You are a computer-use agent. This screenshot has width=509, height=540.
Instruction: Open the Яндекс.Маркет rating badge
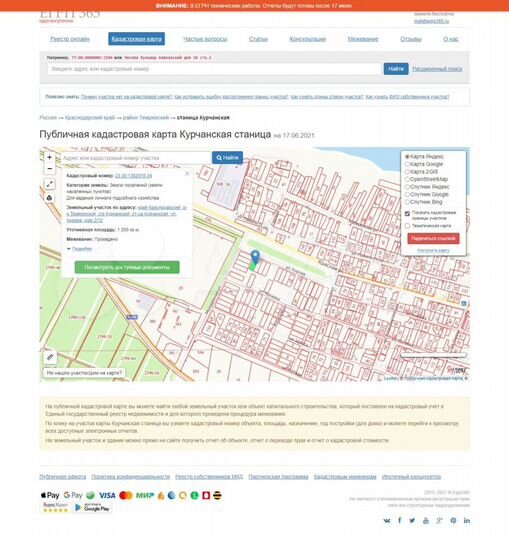tap(55, 507)
